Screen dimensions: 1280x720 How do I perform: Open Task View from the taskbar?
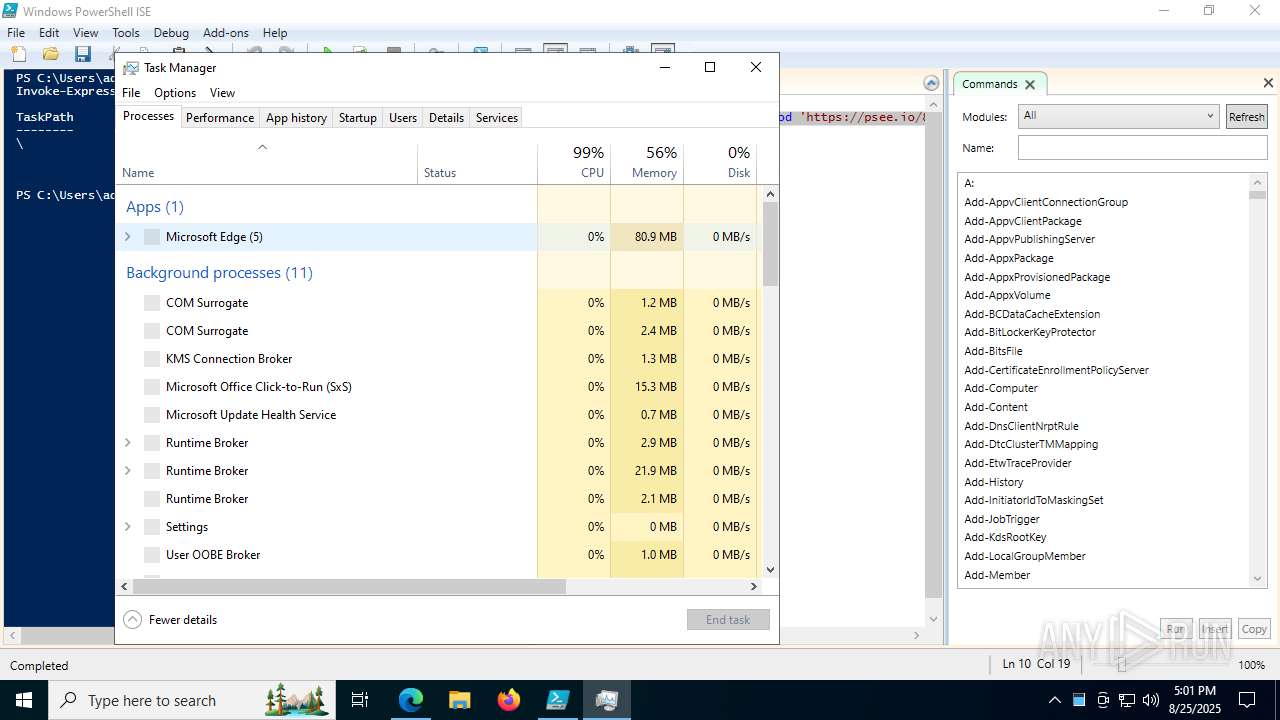point(360,700)
